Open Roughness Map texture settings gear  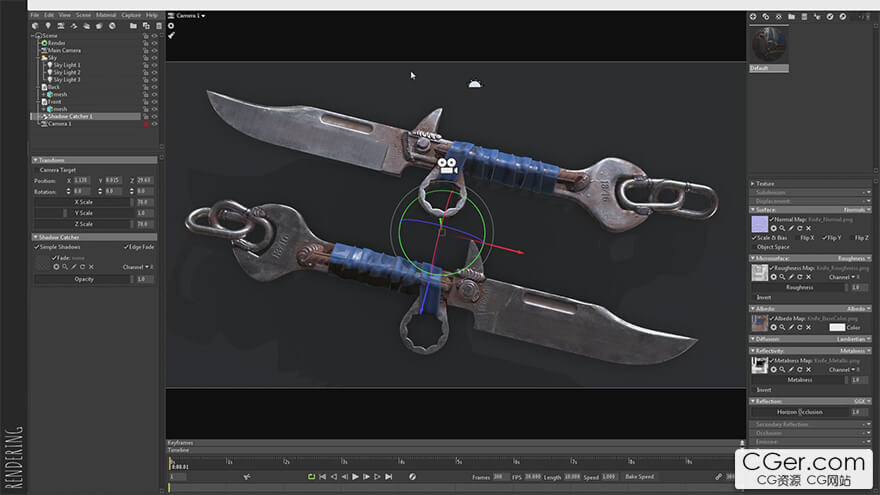coord(773,277)
